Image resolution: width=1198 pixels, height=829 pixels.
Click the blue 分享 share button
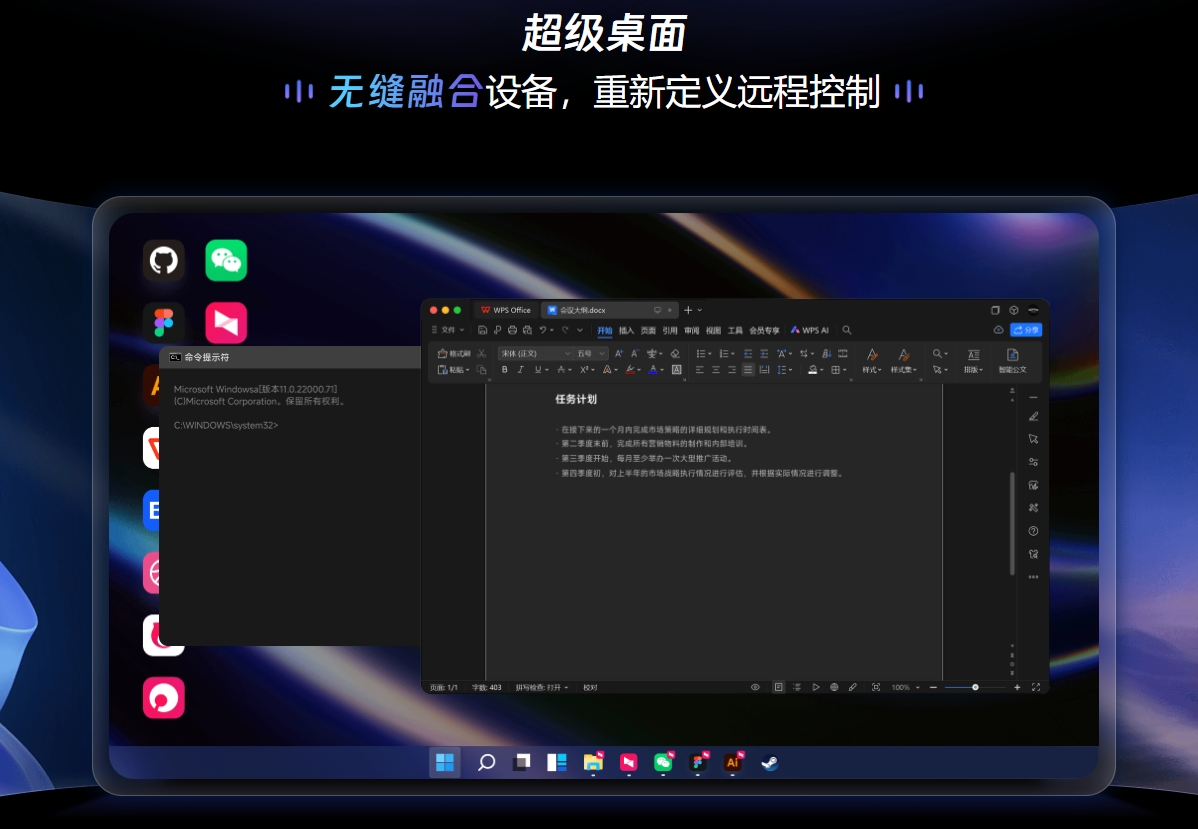click(x=1026, y=330)
